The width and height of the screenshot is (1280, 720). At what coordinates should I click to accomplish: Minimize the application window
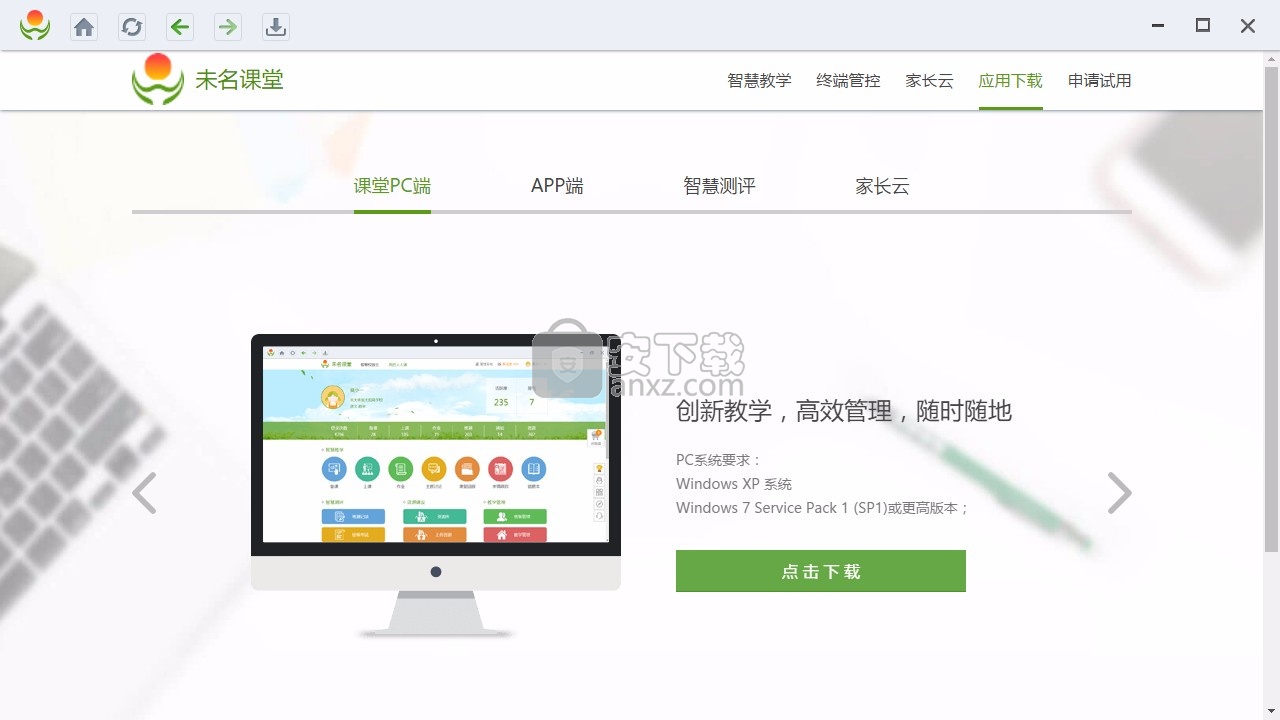point(1158,26)
